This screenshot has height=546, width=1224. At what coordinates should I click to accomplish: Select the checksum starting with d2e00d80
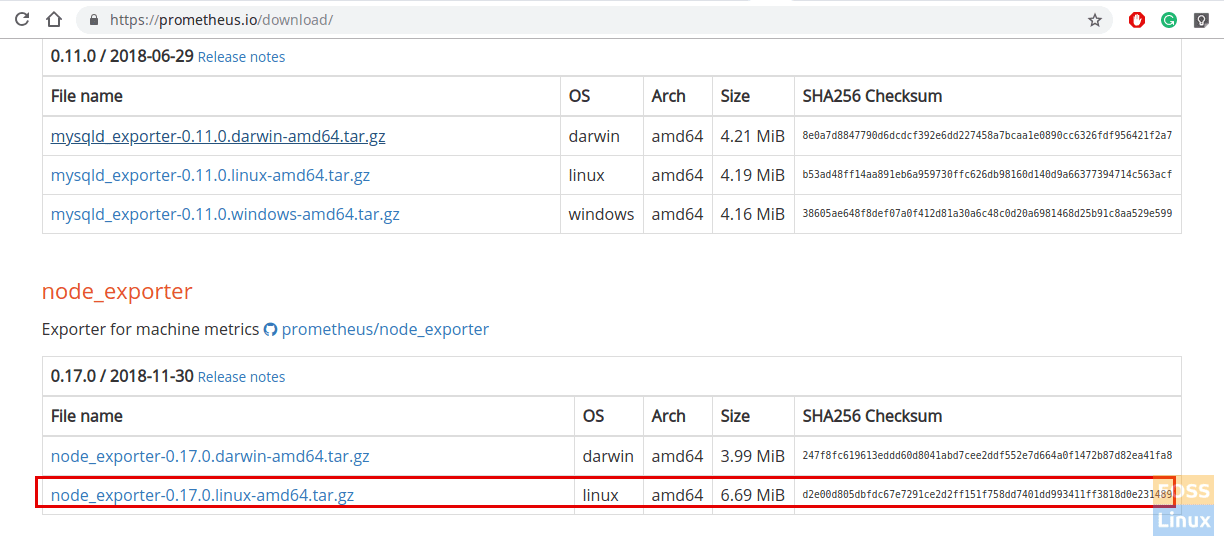click(x=987, y=495)
